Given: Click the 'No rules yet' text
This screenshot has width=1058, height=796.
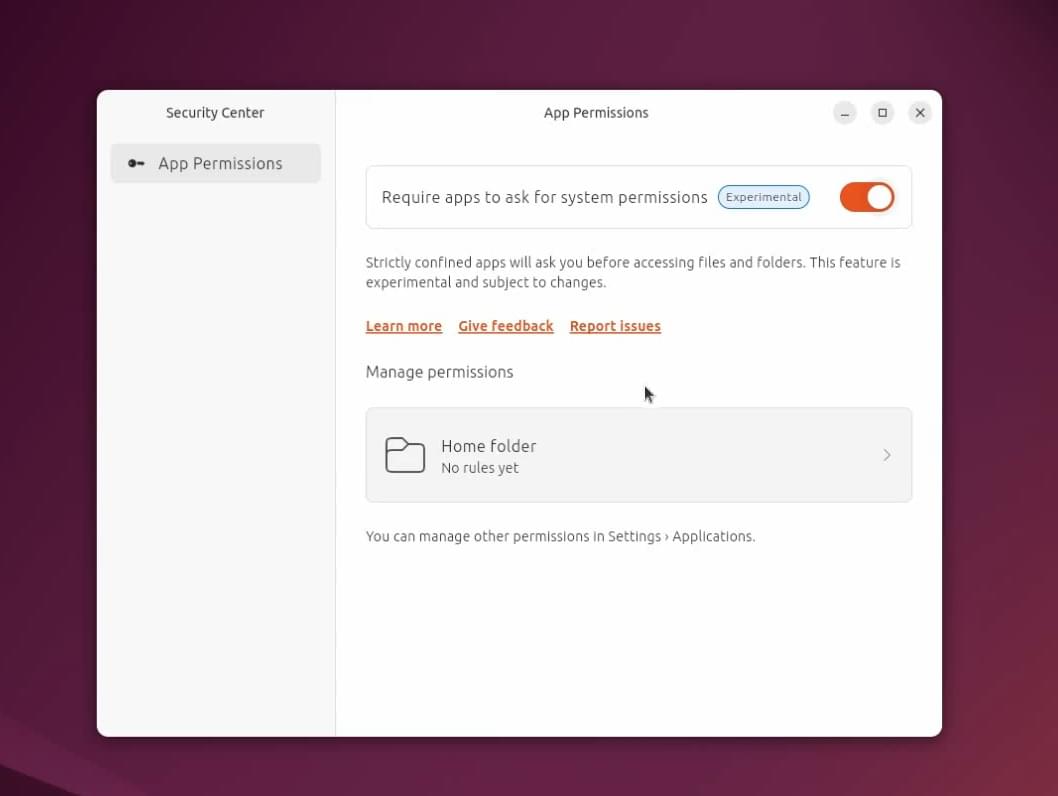Looking at the screenshot, I should click(x=480, y=467).
